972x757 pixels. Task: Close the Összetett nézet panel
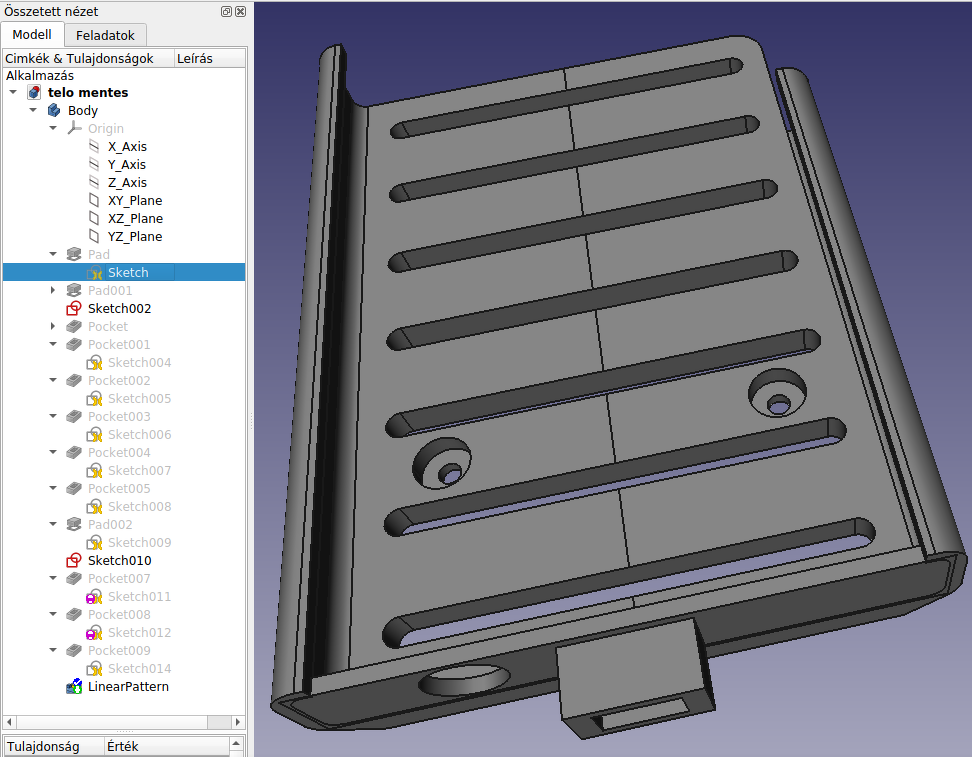241,11
